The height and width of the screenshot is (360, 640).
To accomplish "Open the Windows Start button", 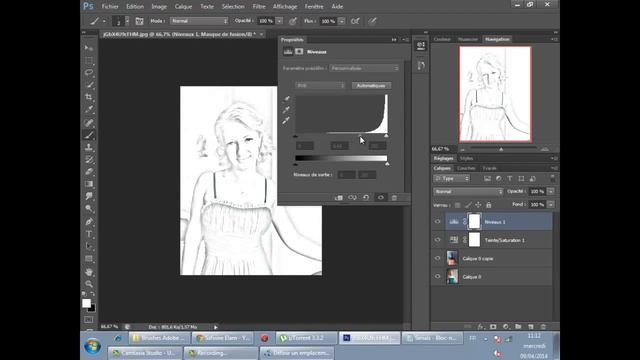I will tap(93, 346).
